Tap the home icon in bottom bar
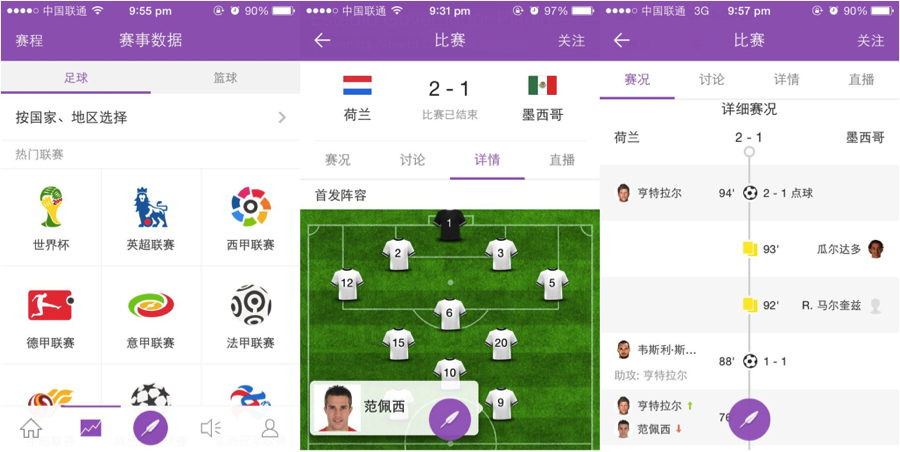The image size is (900, 452). (x=31, y=428)
